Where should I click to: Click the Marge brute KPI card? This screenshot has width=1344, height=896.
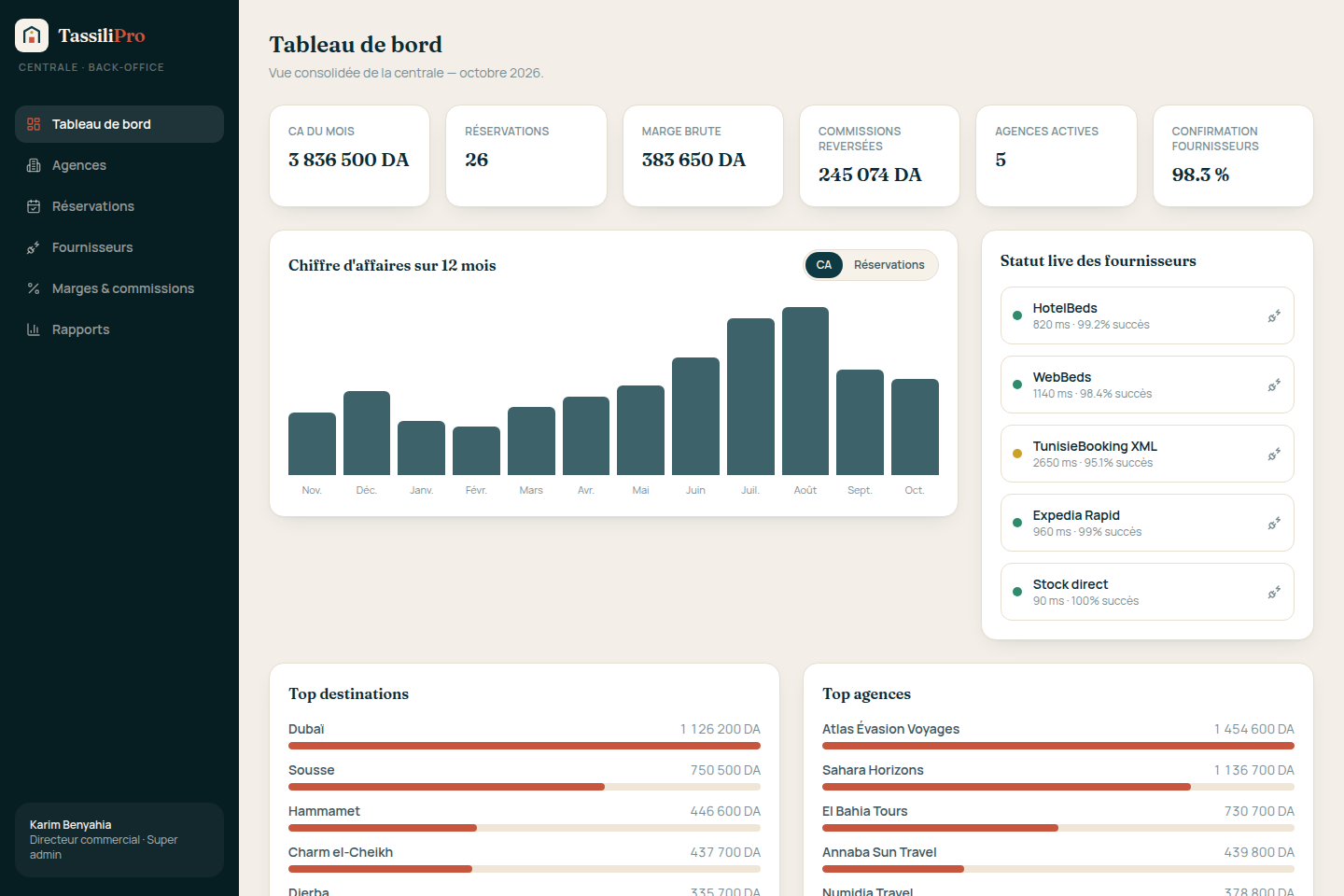[703, 156]
